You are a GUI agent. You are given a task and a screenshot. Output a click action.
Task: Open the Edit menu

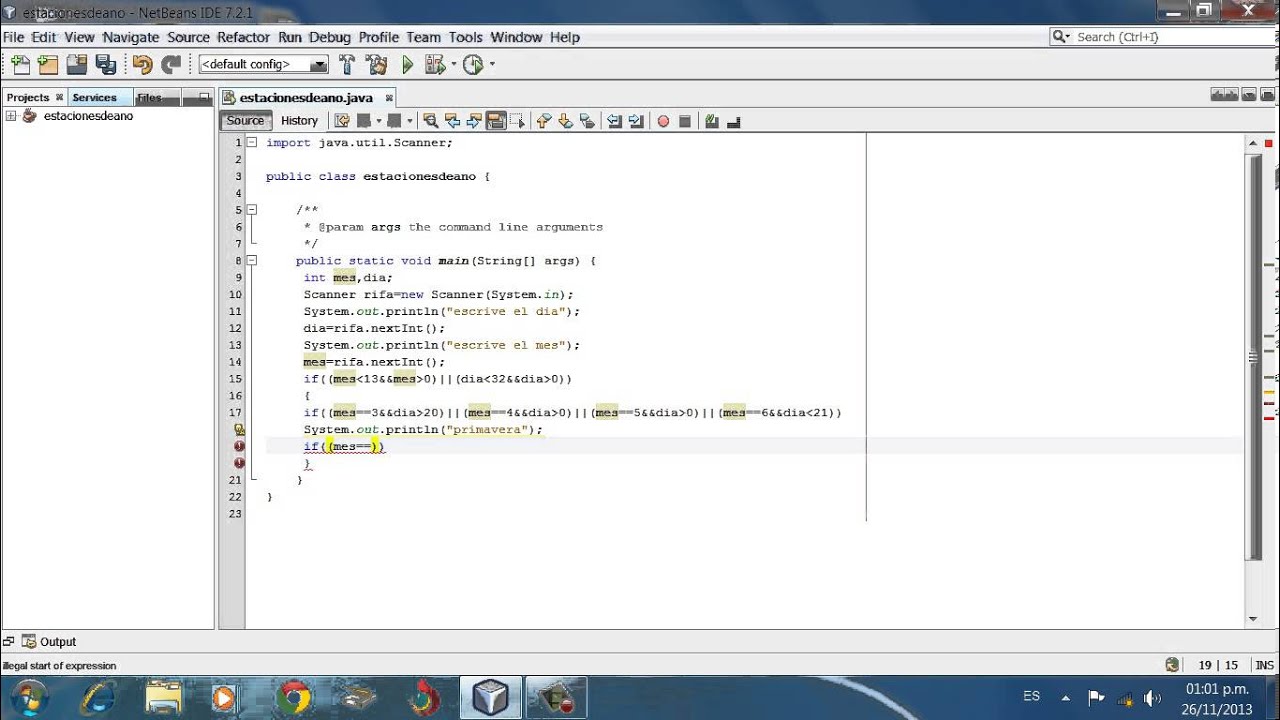coord(44,37)
